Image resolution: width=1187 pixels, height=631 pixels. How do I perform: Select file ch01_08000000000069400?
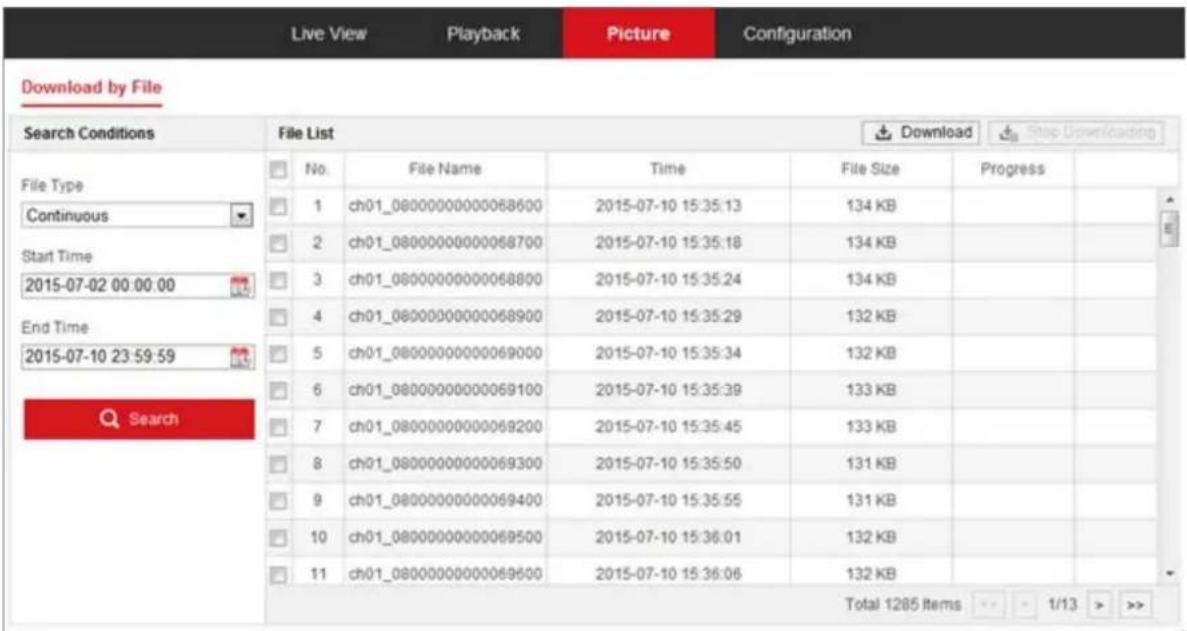pyautogui.click(x=445, y=501)
